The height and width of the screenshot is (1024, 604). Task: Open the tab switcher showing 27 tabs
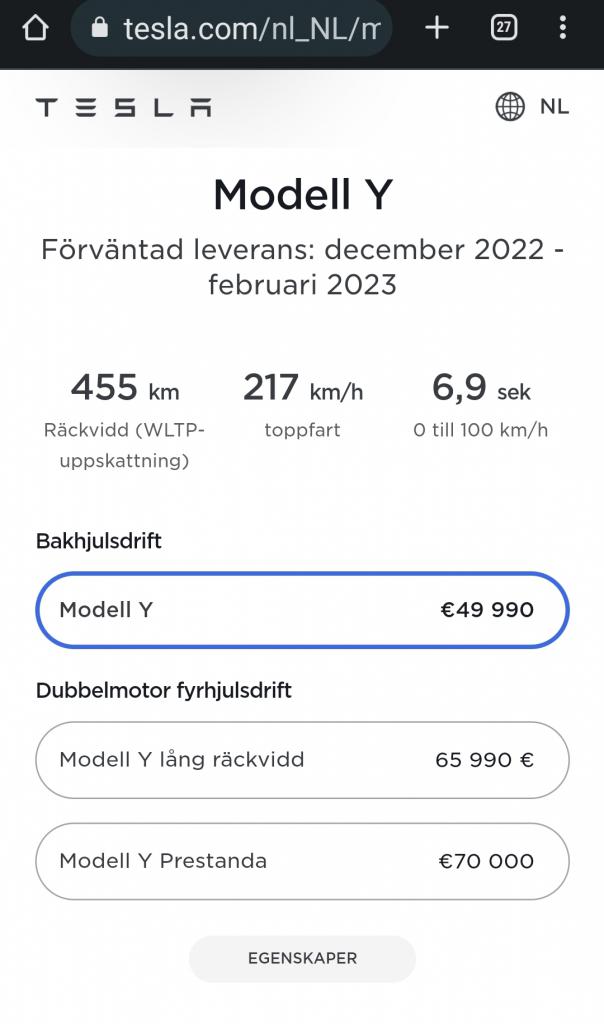point(504,28)
